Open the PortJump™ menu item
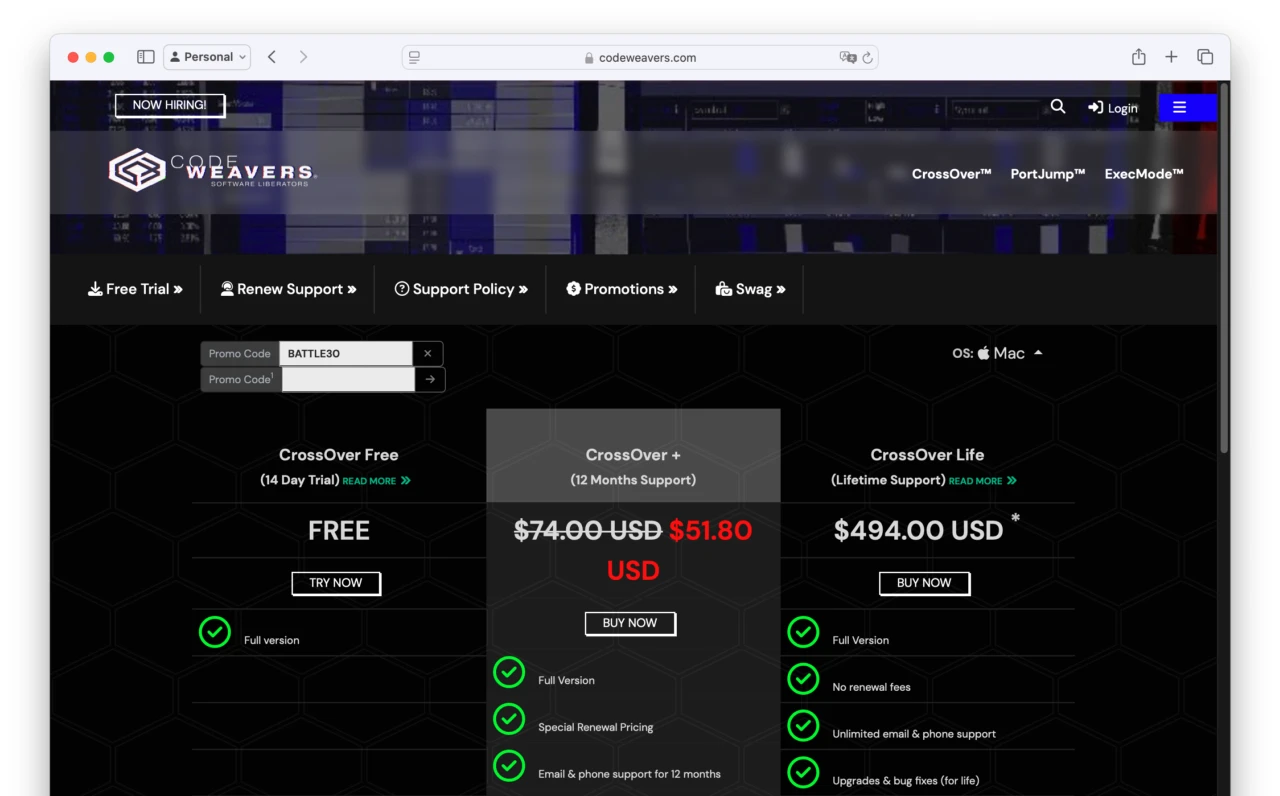1280x796 pixels. pyautogui.click(x=1047, y=174)
